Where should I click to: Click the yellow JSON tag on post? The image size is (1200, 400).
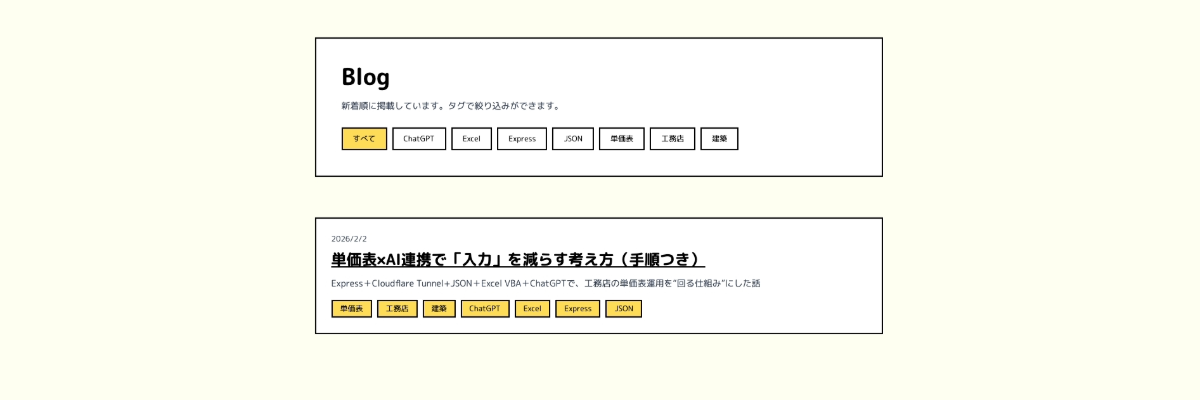point(623,309)
